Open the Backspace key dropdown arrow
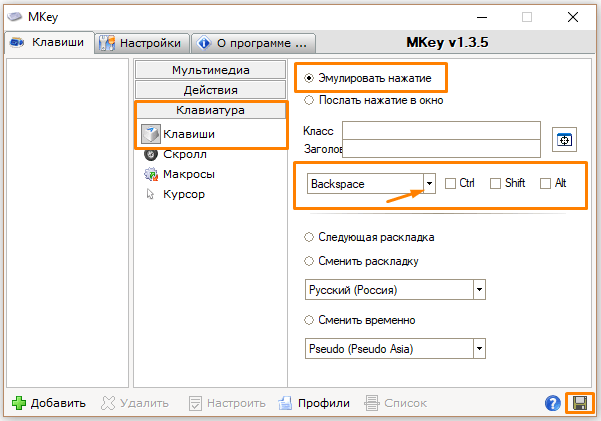Image resolution: width=601 pixels, height=421 pixels. click(429, 184)
